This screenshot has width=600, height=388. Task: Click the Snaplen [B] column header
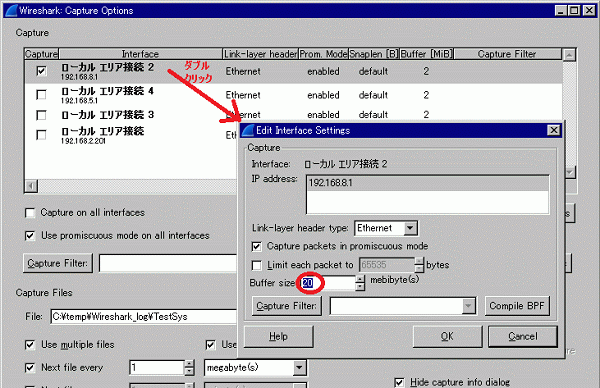pos(374,54)
